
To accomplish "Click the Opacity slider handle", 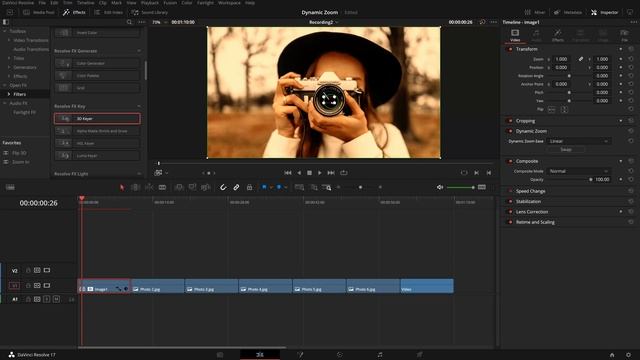I will coord(590,180).
